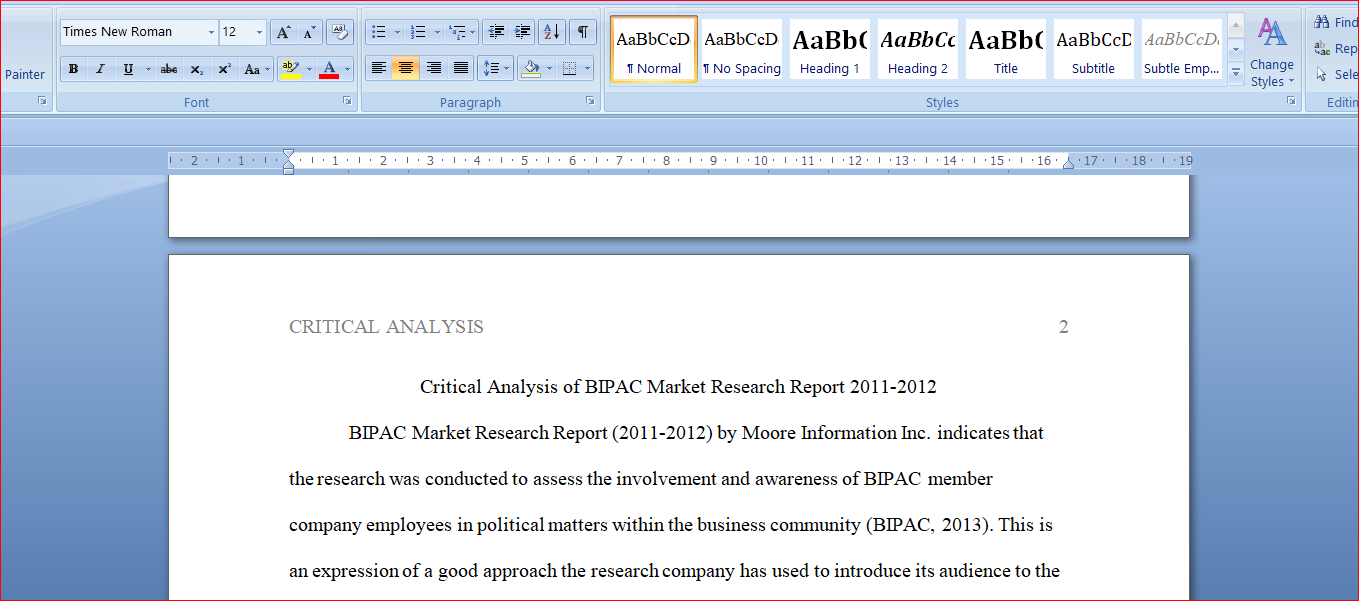Open the Clipboard pane launcher
Screen dimensions: 1359x601
(42, 101)
